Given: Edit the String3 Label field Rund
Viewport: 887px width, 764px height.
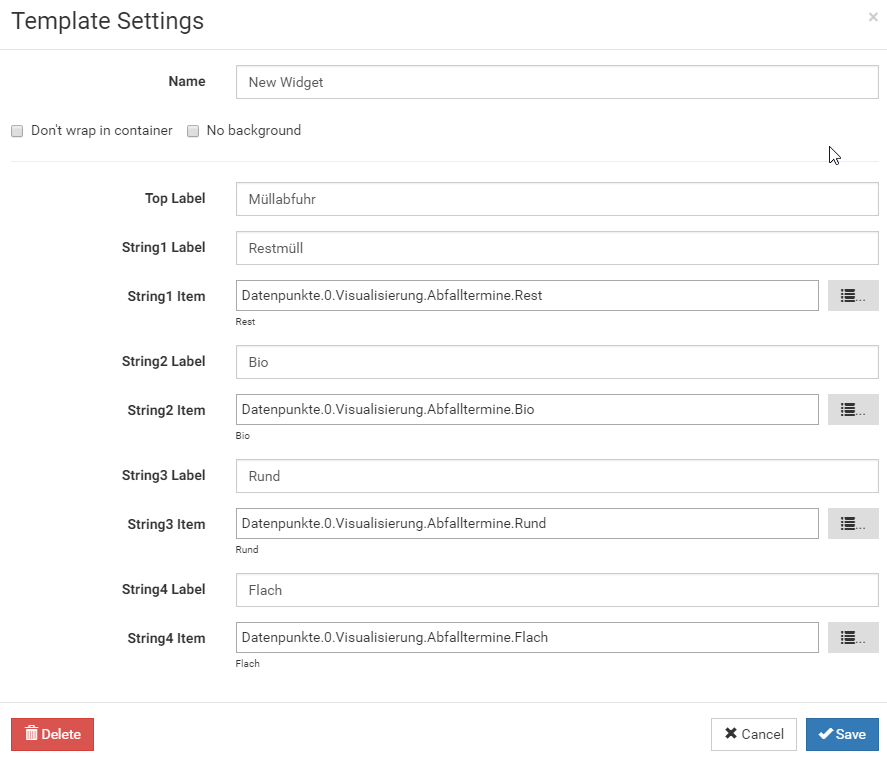Looking at the screenshot, I should 556,476.
